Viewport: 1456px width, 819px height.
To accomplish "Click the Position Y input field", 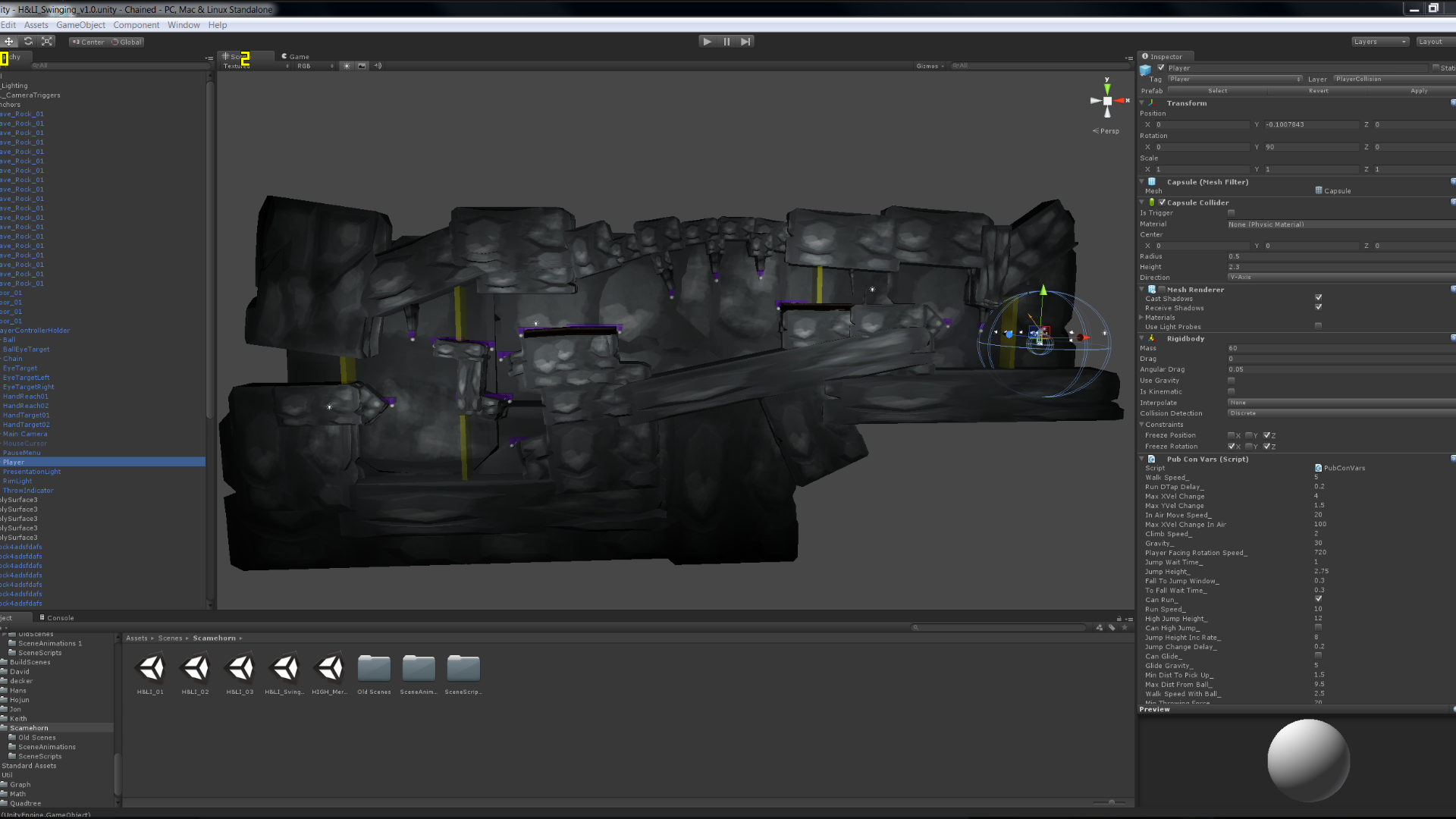I will click(1311, 124).
